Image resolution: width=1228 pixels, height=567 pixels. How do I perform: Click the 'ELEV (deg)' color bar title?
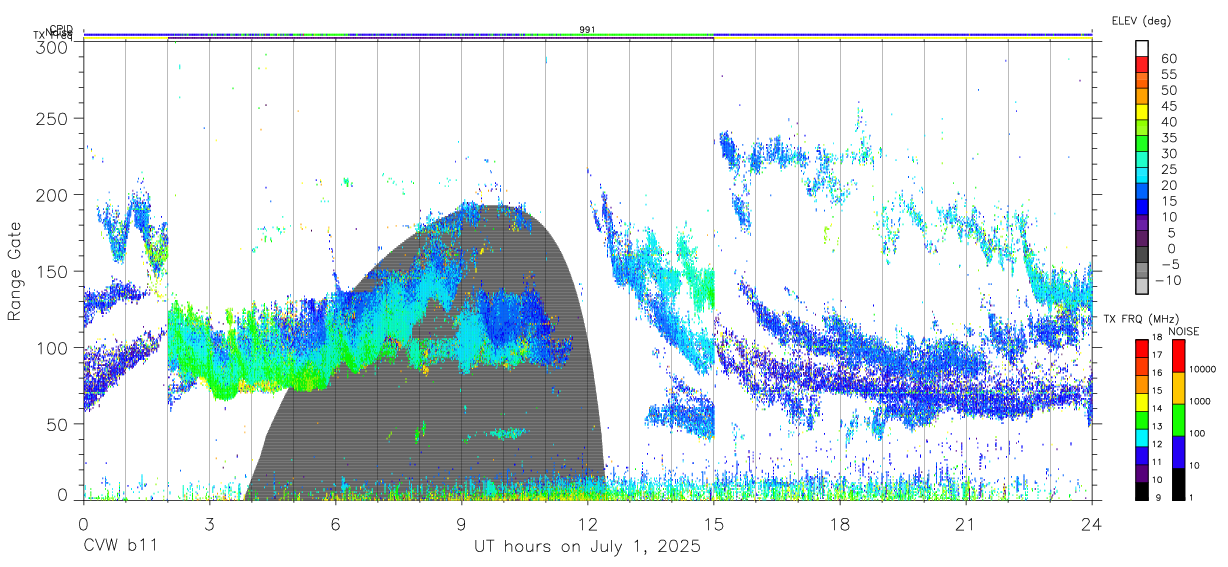click(x=1141, y=21)
